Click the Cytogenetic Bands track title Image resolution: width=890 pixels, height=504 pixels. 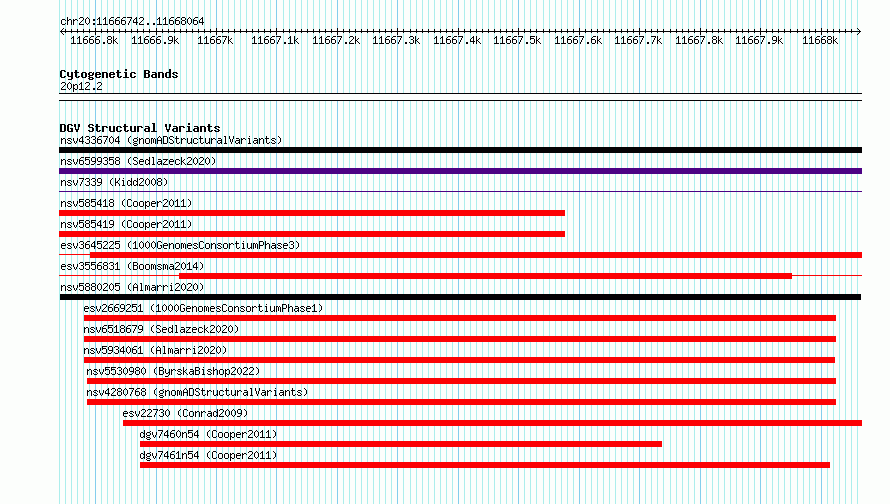tap(119, 74)
